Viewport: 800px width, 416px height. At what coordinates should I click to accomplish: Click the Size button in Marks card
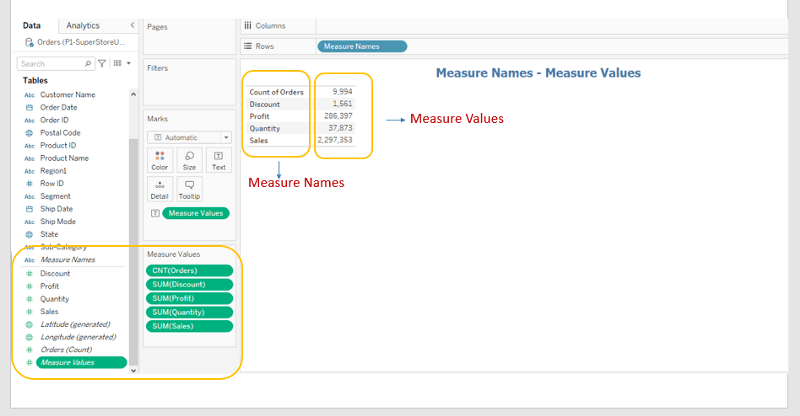click(x=189, y=160)
